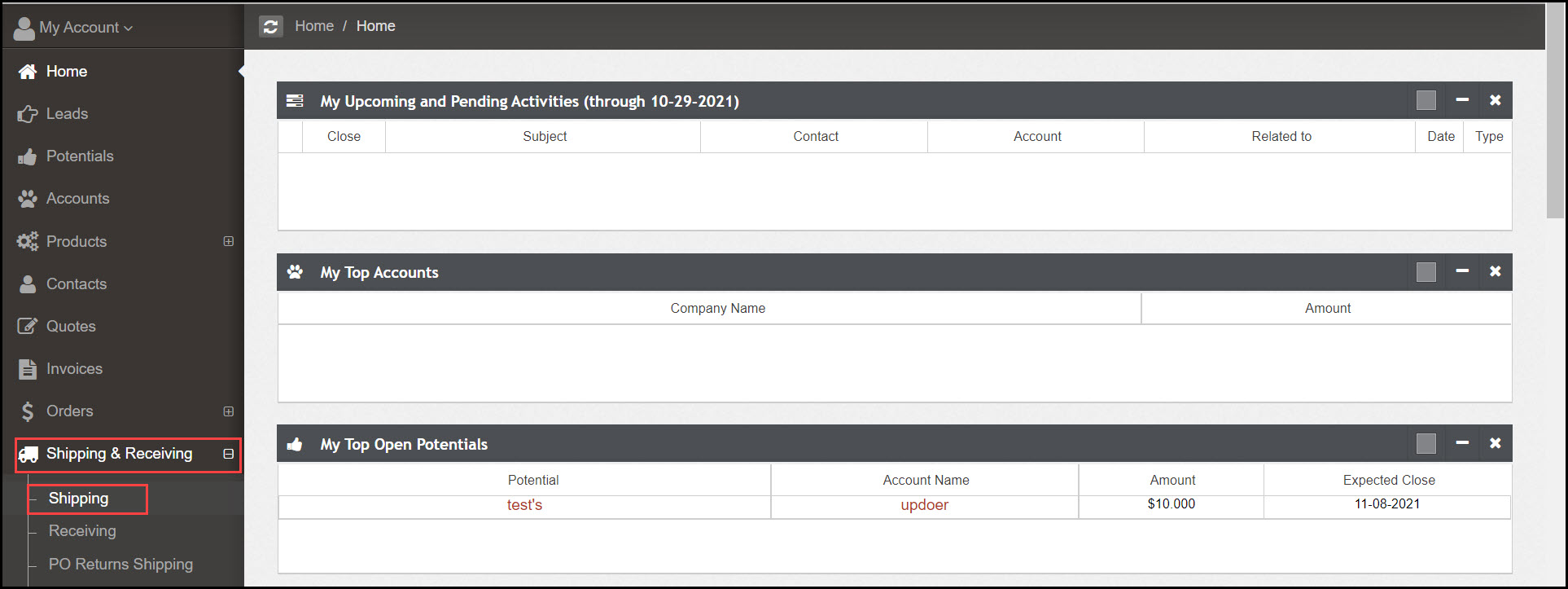Click the Quotes edit icon
The height and width of the screenshot is (589, 1568).
coord(28,326)
